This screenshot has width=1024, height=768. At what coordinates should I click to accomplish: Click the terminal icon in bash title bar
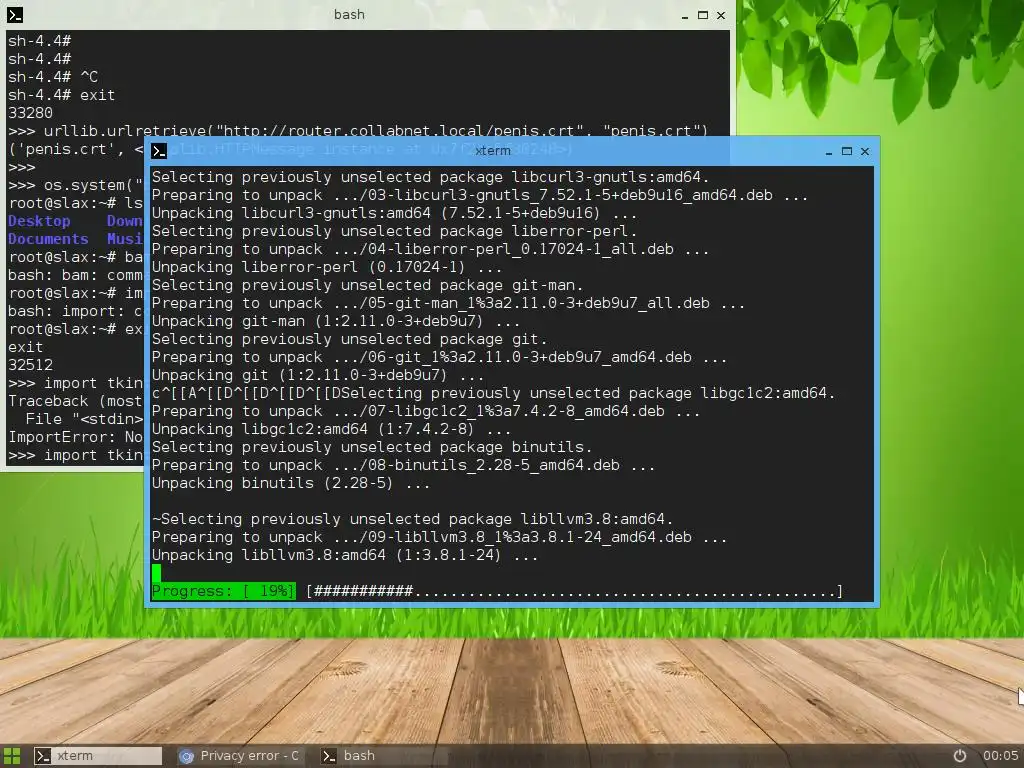[14, 14]
